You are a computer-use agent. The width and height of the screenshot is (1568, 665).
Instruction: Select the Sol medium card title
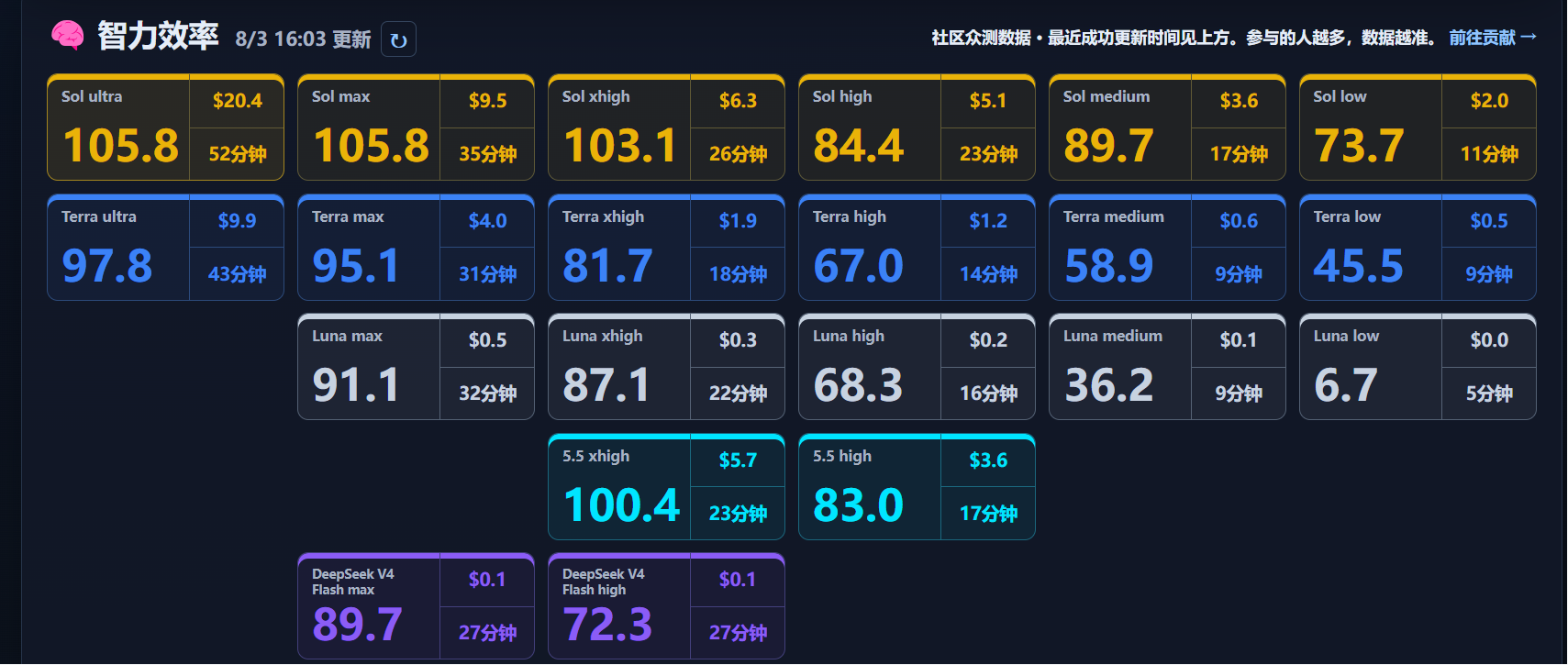[1106, 96]
